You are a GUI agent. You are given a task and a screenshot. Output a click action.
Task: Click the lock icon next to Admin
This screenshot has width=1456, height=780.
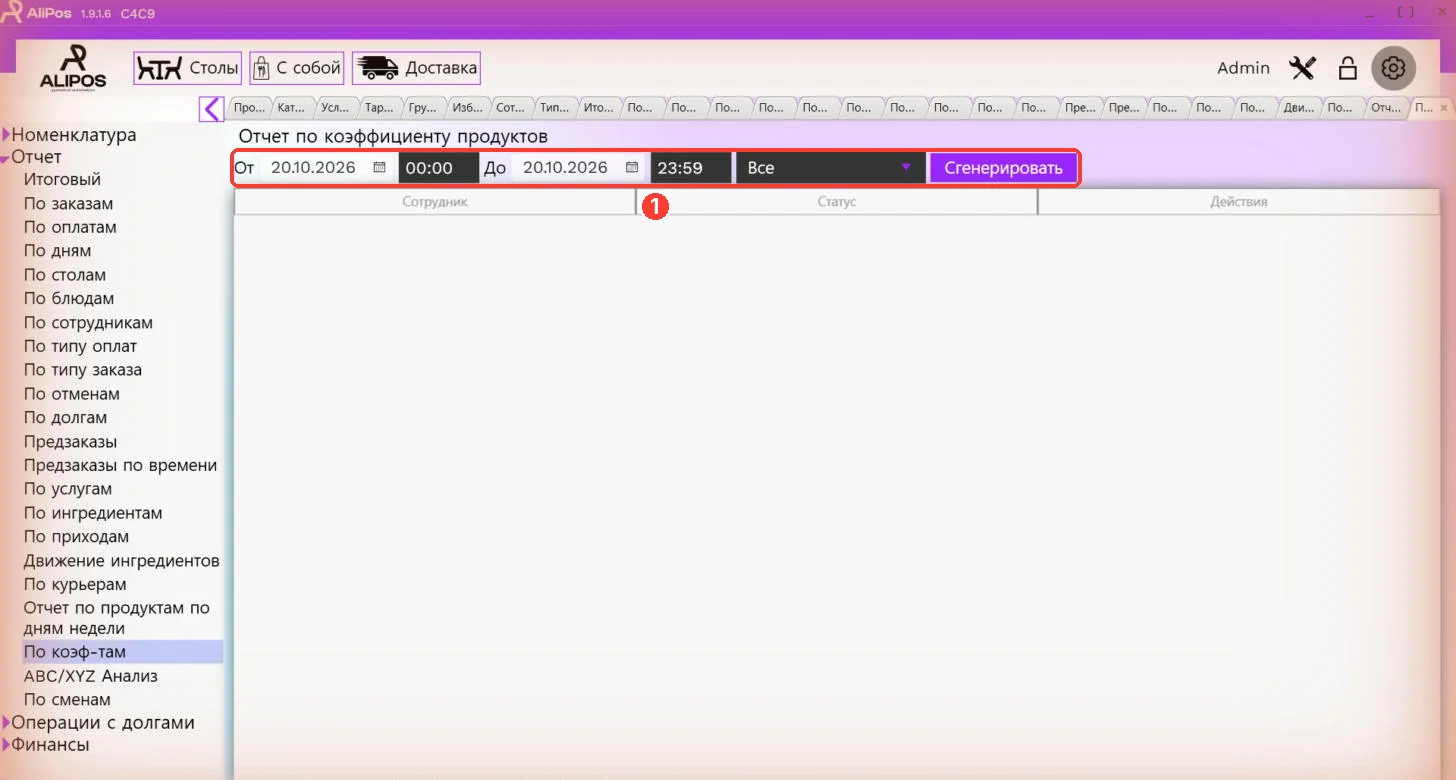[1348, 68]
